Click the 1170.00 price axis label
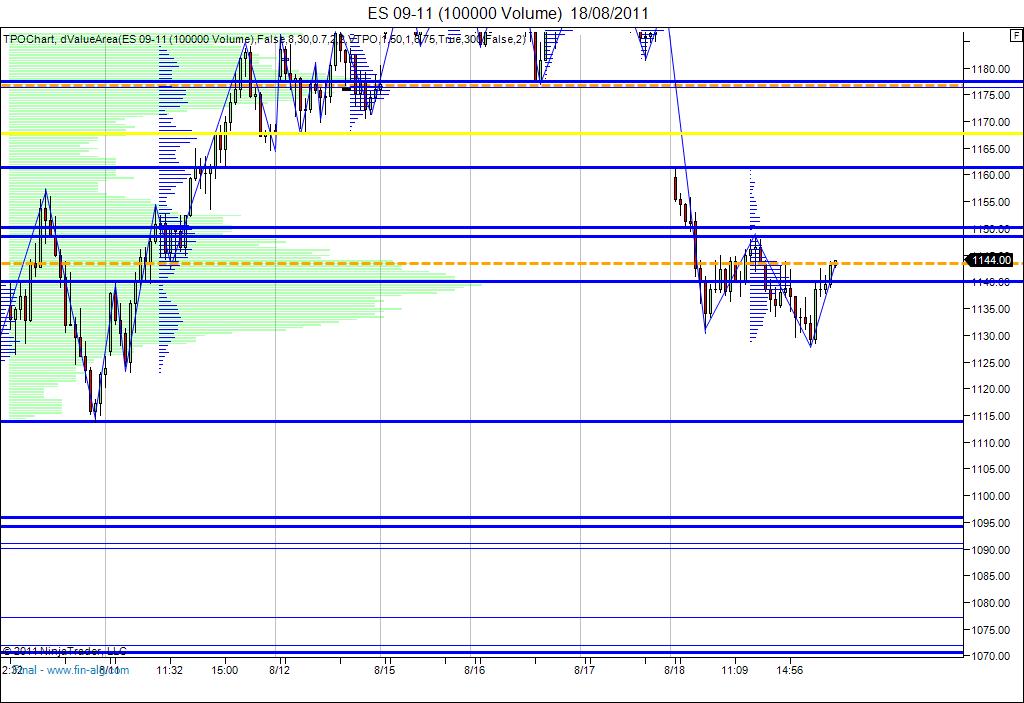Image resolution: width=1024 pixels, height=703 pixels. tap(991, 122)
